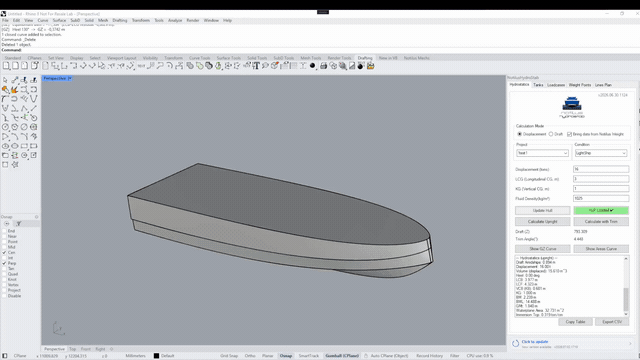This screenshot has height=360, width=640.
Task: Click the print icon in the toolbar
Action: pos(324,66)
